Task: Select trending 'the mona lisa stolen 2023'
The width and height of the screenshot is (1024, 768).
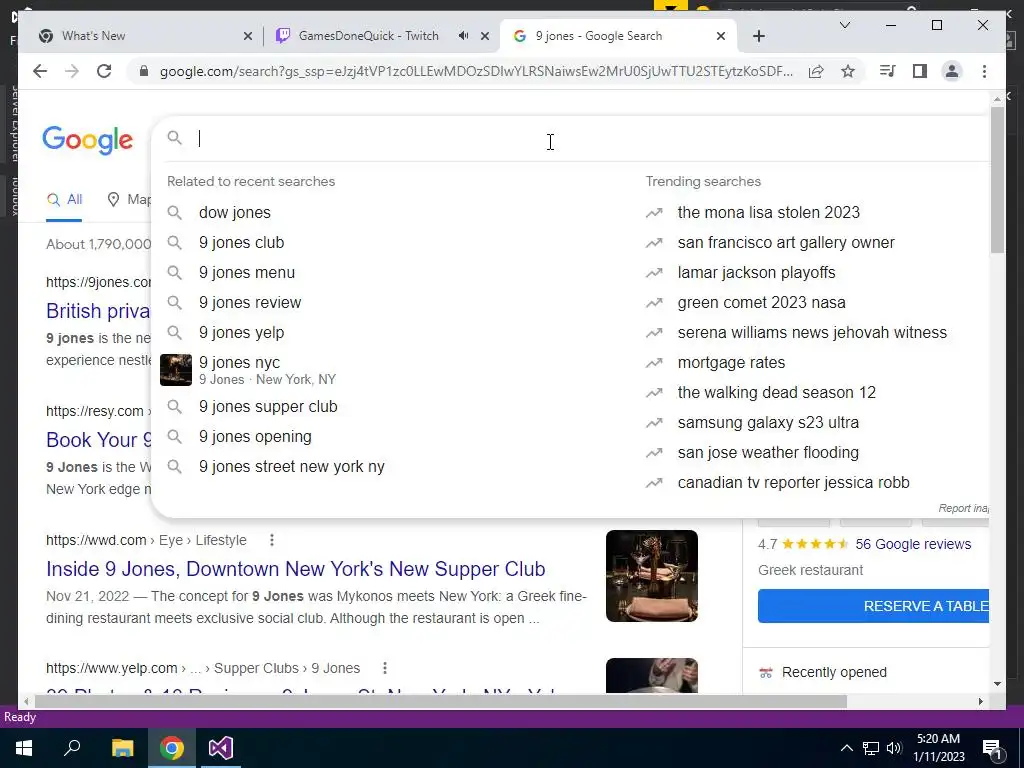Action: (769, 212)
